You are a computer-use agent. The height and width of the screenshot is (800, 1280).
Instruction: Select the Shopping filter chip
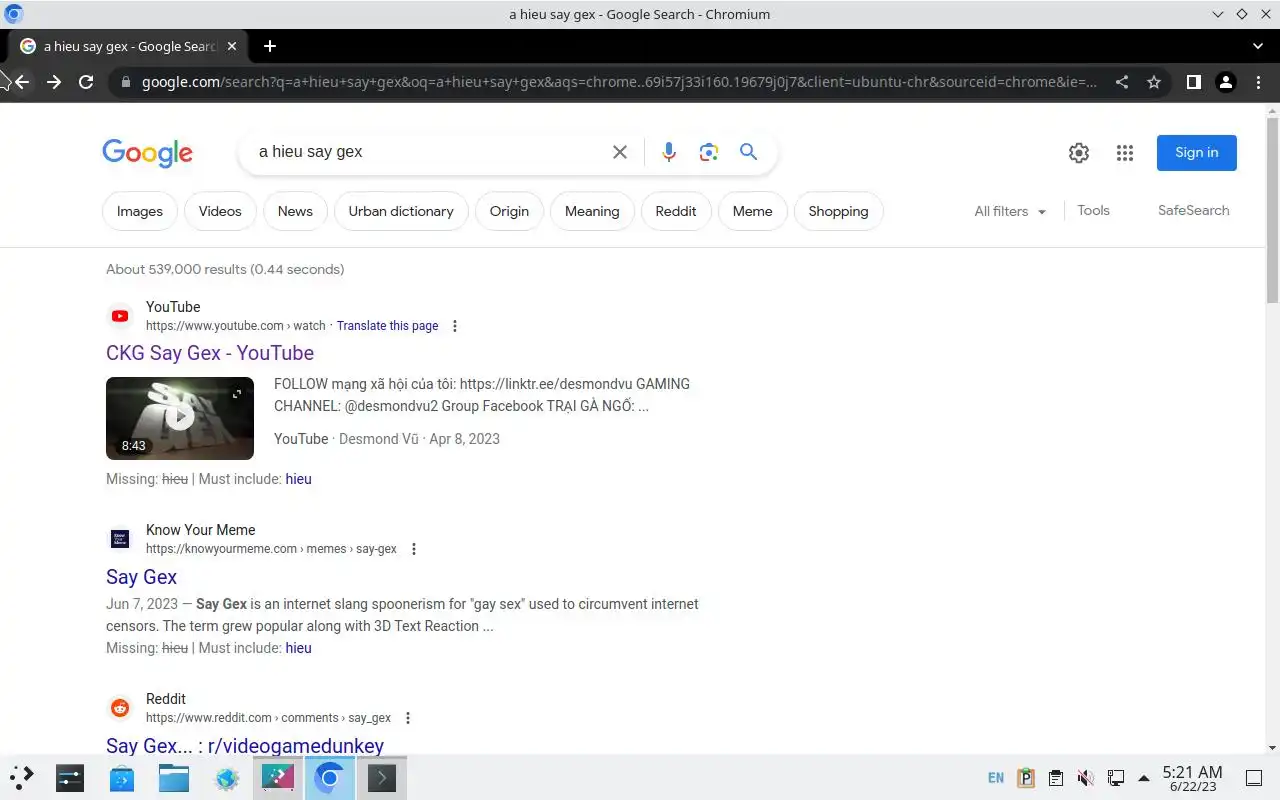pos(838,211)
